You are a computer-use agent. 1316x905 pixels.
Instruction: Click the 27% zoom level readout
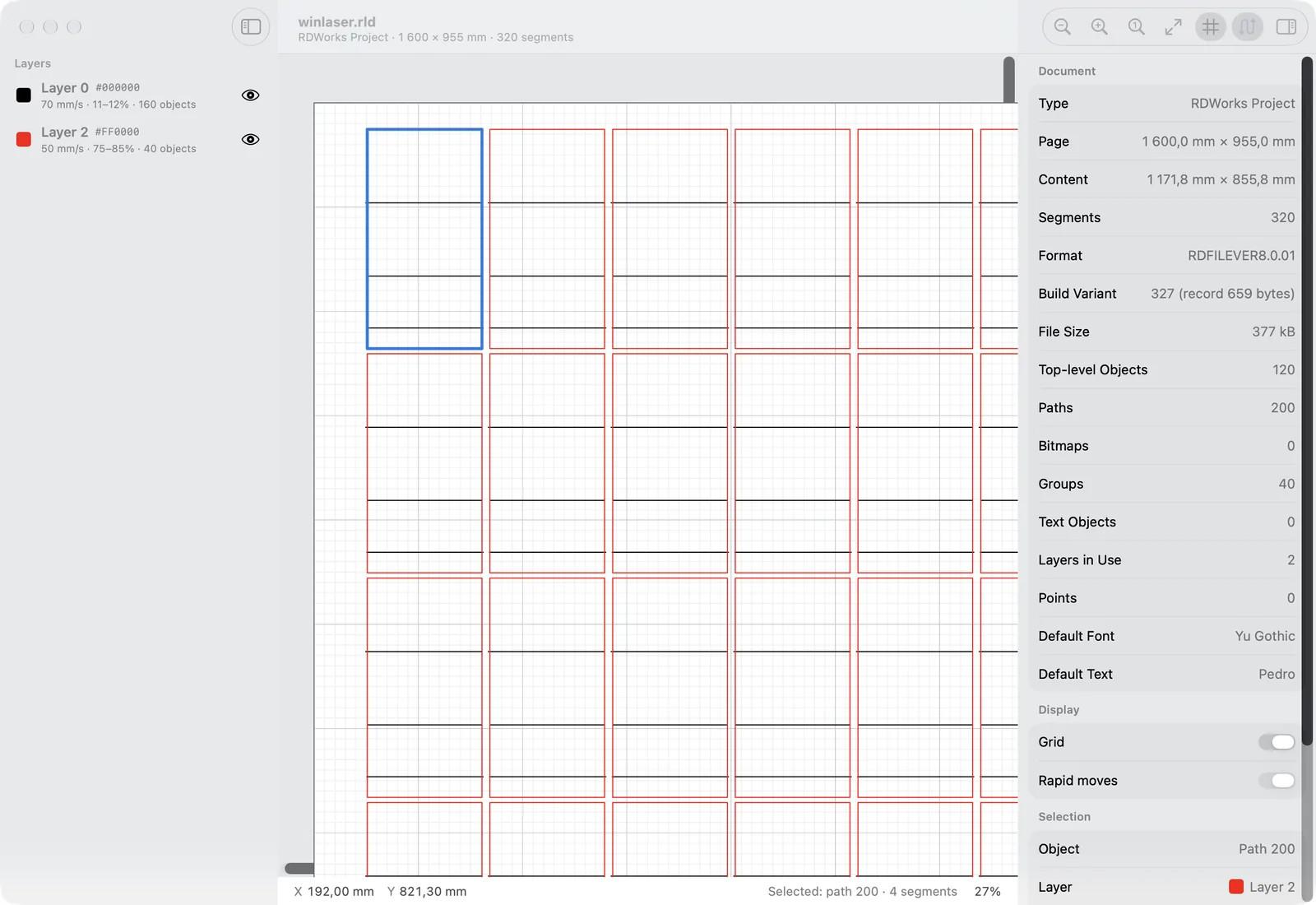point(987,892)
